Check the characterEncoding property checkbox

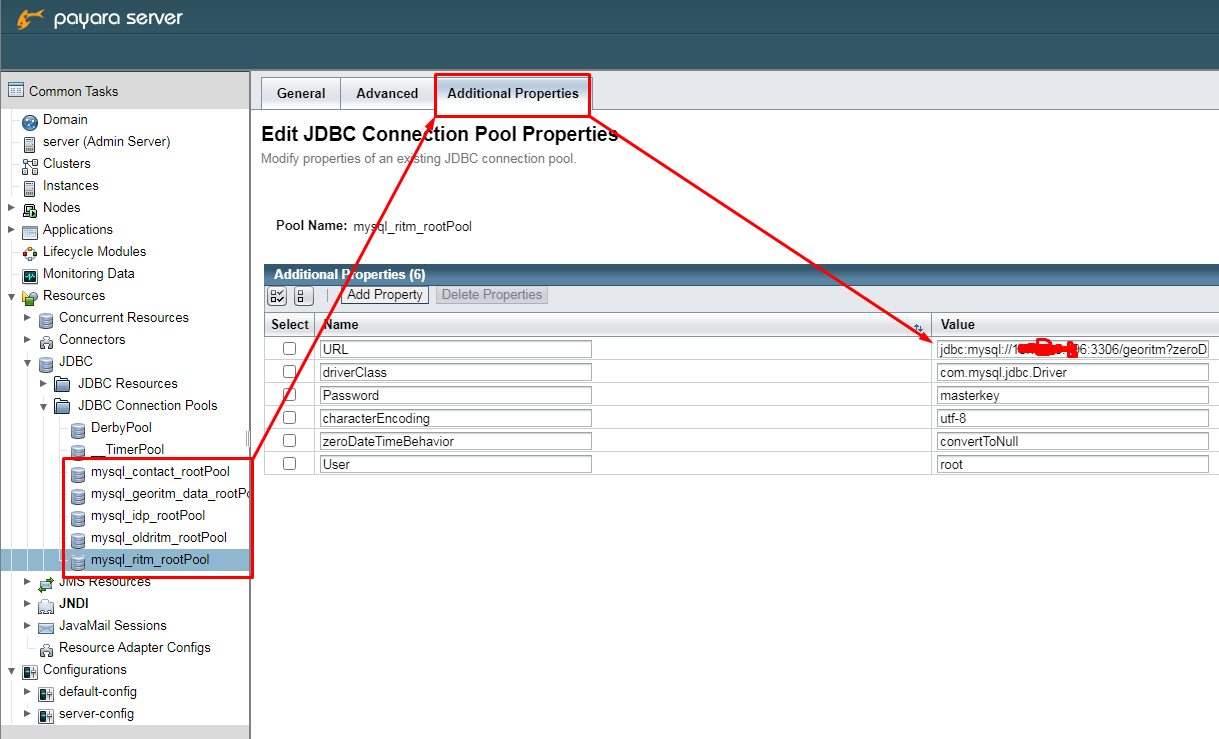(289, 418)
